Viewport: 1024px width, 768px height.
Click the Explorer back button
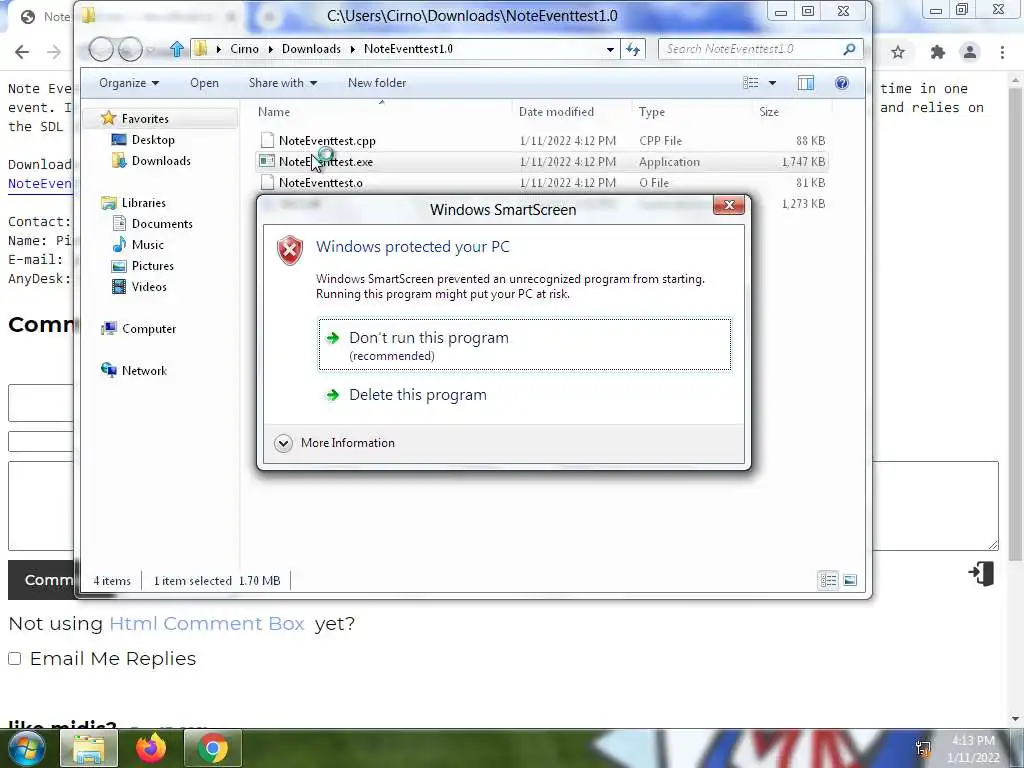tap(101, 49)
